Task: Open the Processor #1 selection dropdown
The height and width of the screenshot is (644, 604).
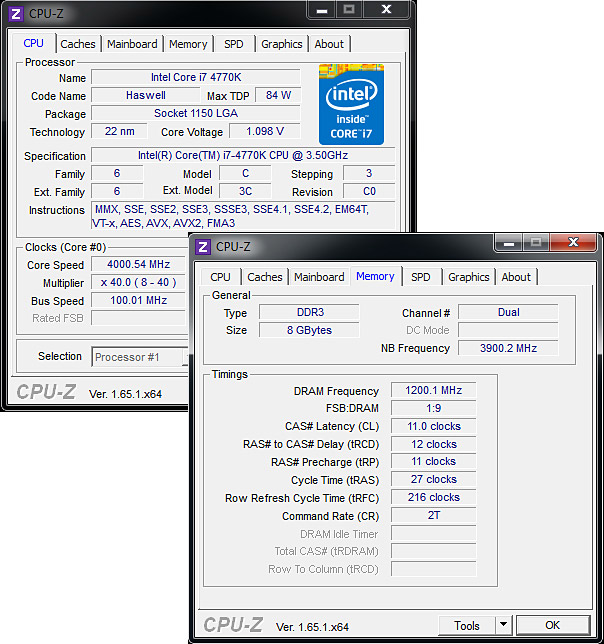Action: tap(140, 357)
